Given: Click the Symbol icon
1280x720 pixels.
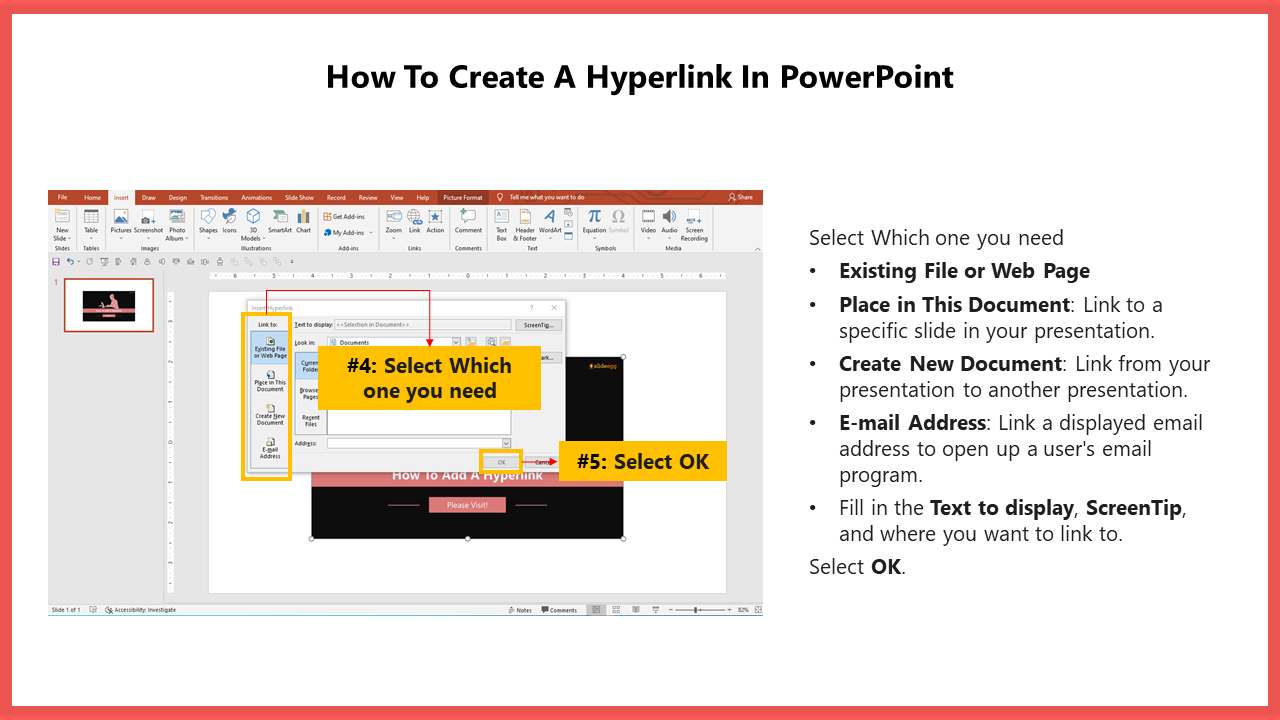Looking at the screenshot, I should coord(618,218).
